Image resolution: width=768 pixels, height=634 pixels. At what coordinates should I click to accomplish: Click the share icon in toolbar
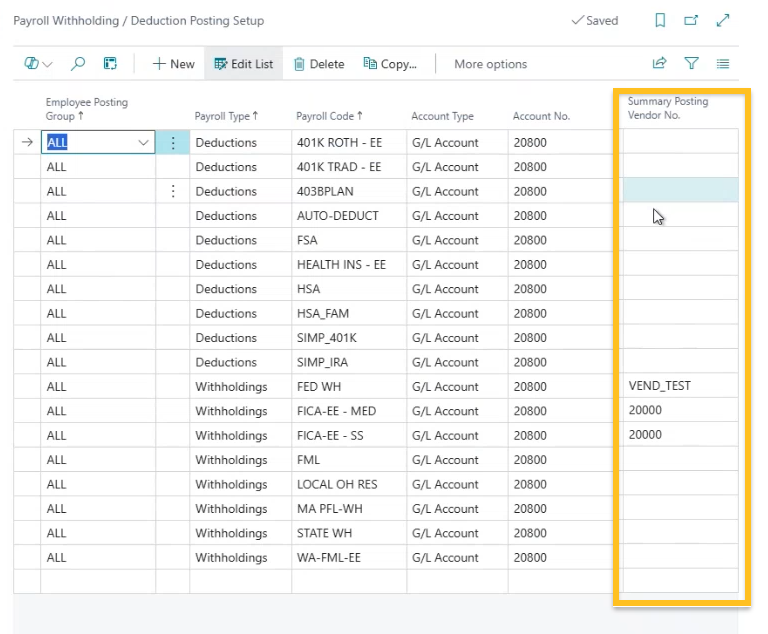click(659, 64)
